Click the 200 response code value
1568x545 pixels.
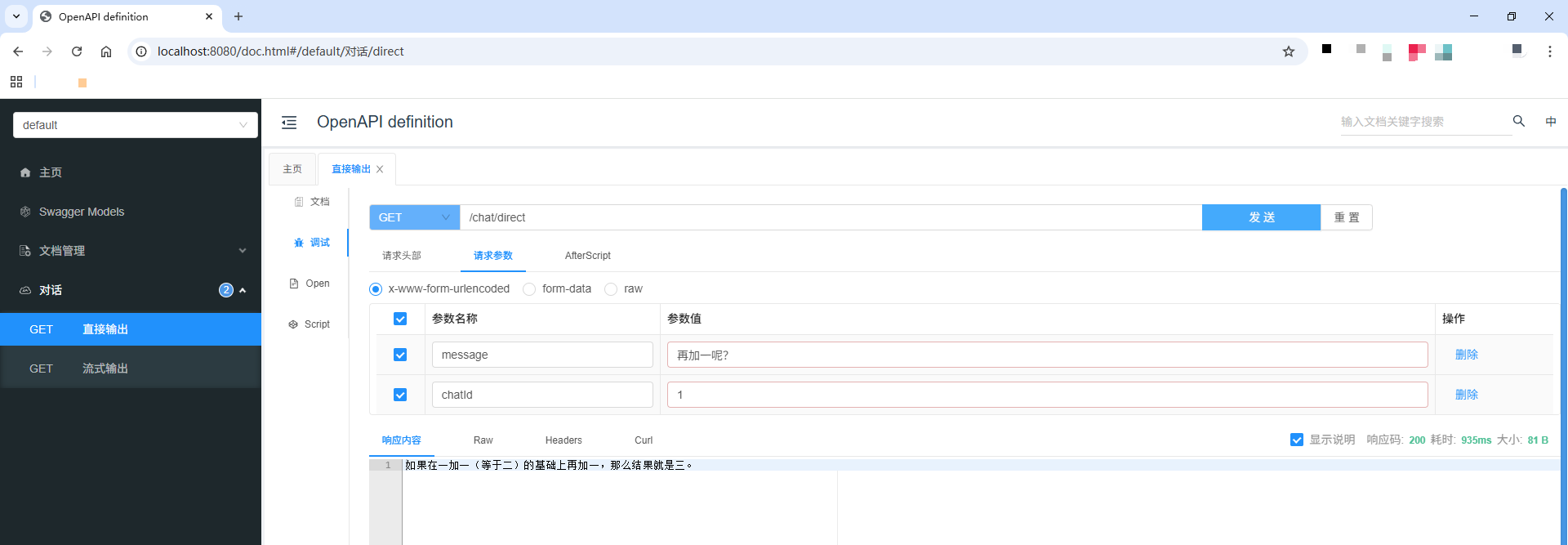pos(1417,440)
